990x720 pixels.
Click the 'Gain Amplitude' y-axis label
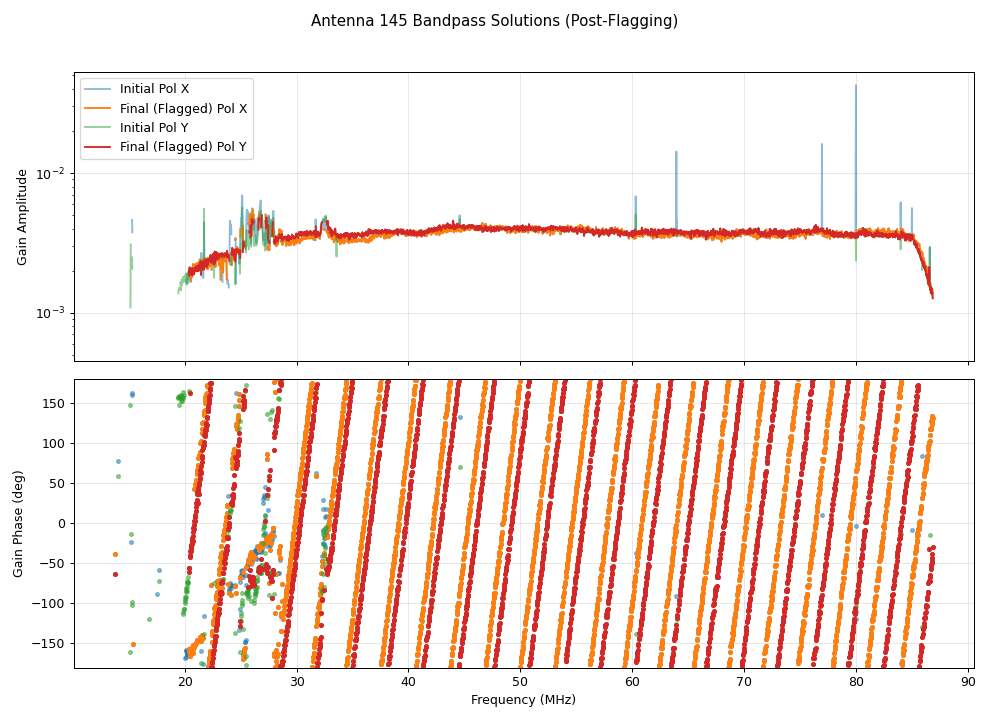(x=22, y=216)
